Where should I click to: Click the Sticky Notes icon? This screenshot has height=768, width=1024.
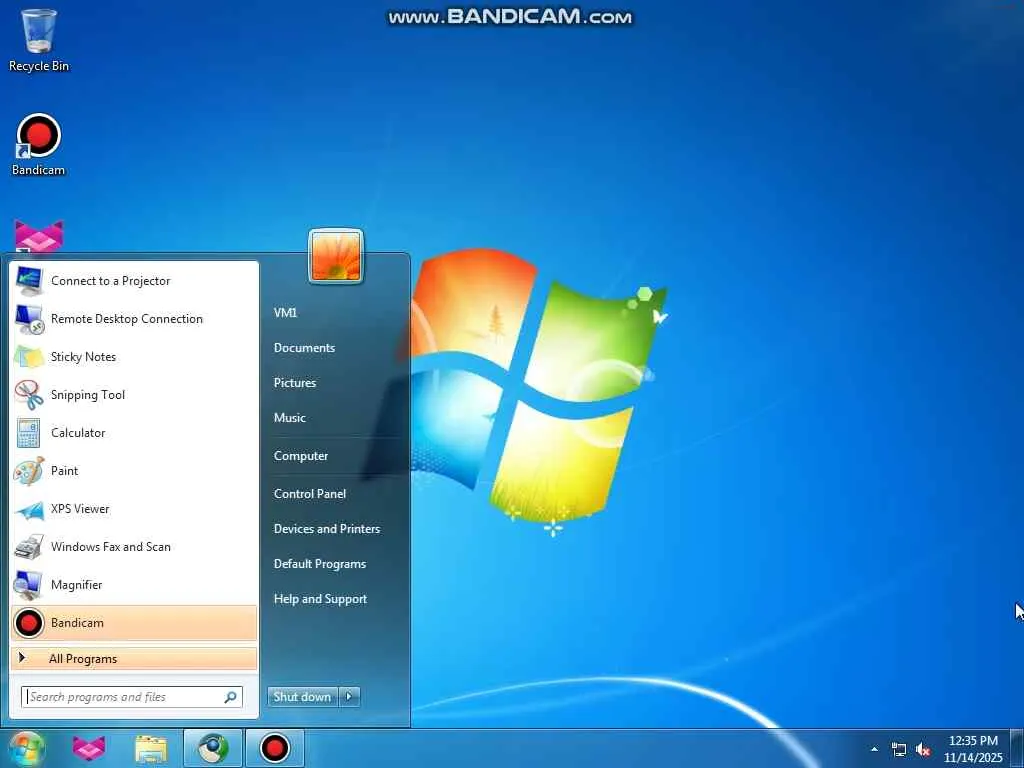coord(29,357)
